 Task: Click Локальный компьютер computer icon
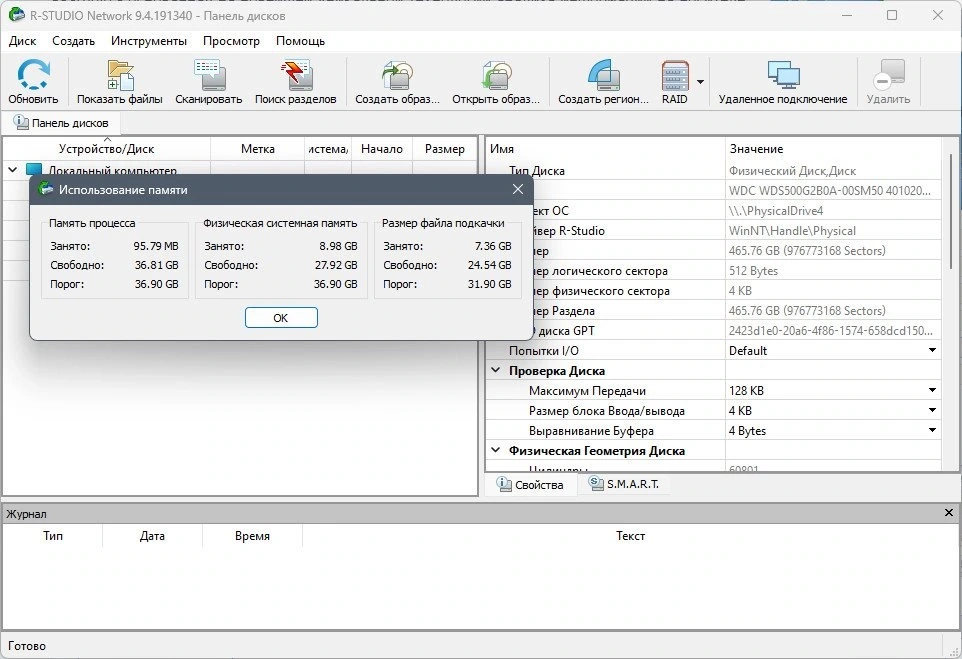point(34,169)
